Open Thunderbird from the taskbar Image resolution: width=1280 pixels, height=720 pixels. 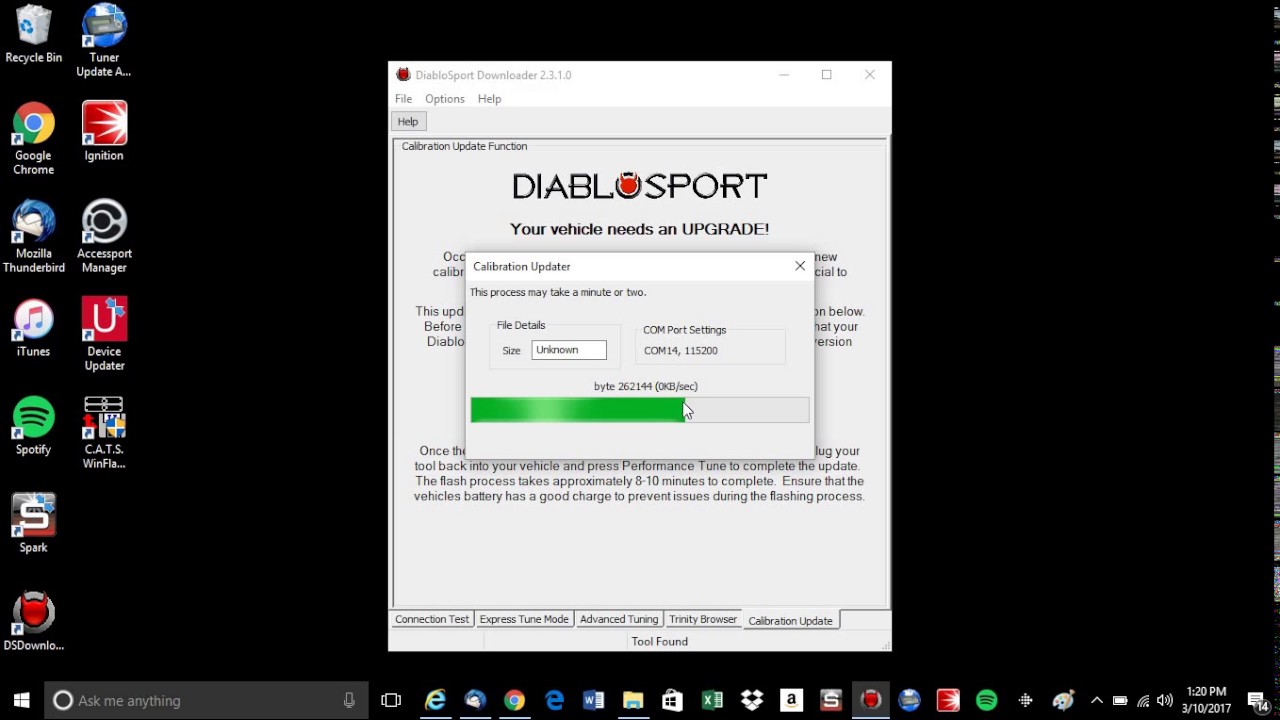[x=475, y=700]
